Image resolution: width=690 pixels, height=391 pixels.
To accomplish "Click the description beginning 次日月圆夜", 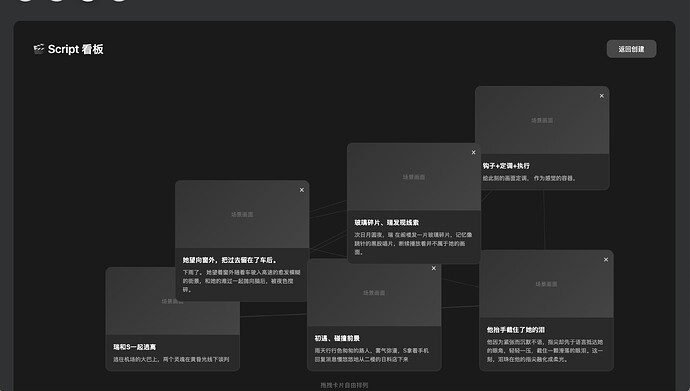I will tap(413, 243).
